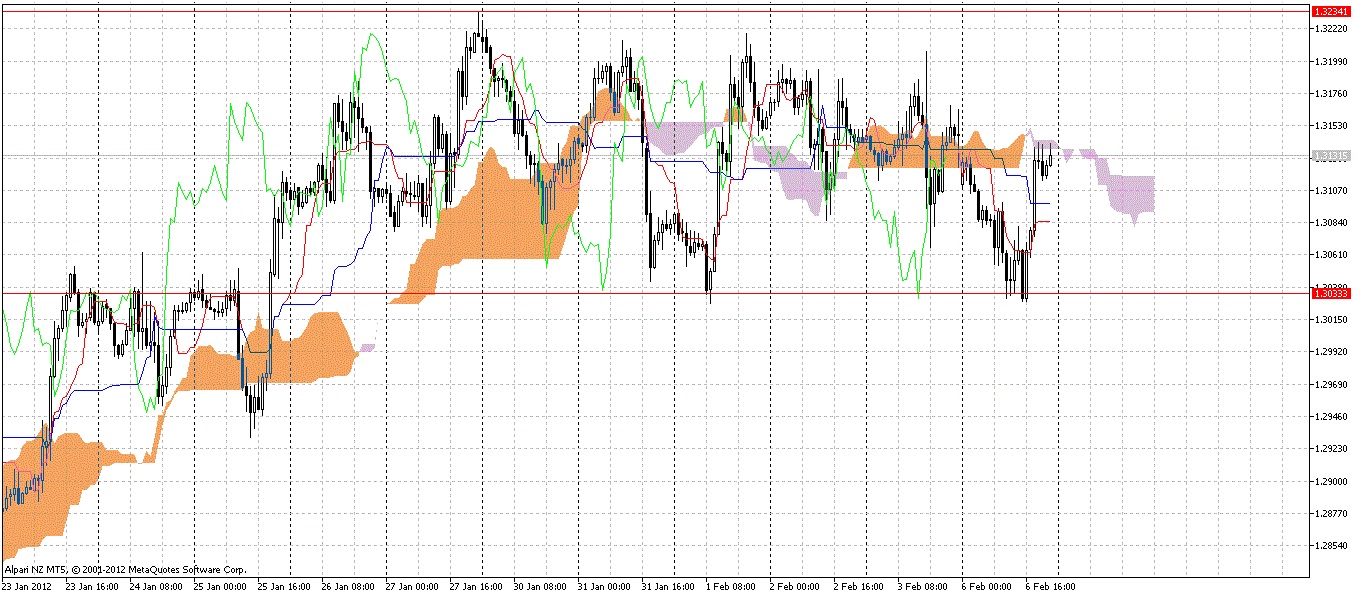Click the 1.31070 price scale label
Viewport: 1362px width, 598px height.
click(1331, 190)
